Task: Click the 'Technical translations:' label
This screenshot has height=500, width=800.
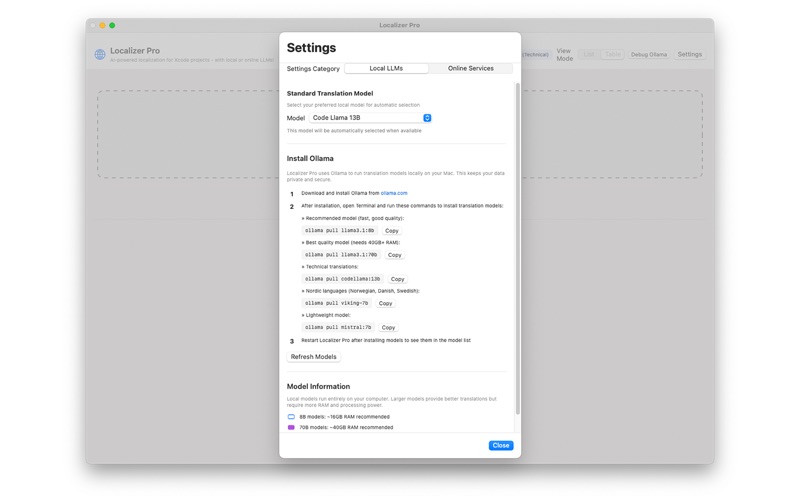Action: coord(330,267)
